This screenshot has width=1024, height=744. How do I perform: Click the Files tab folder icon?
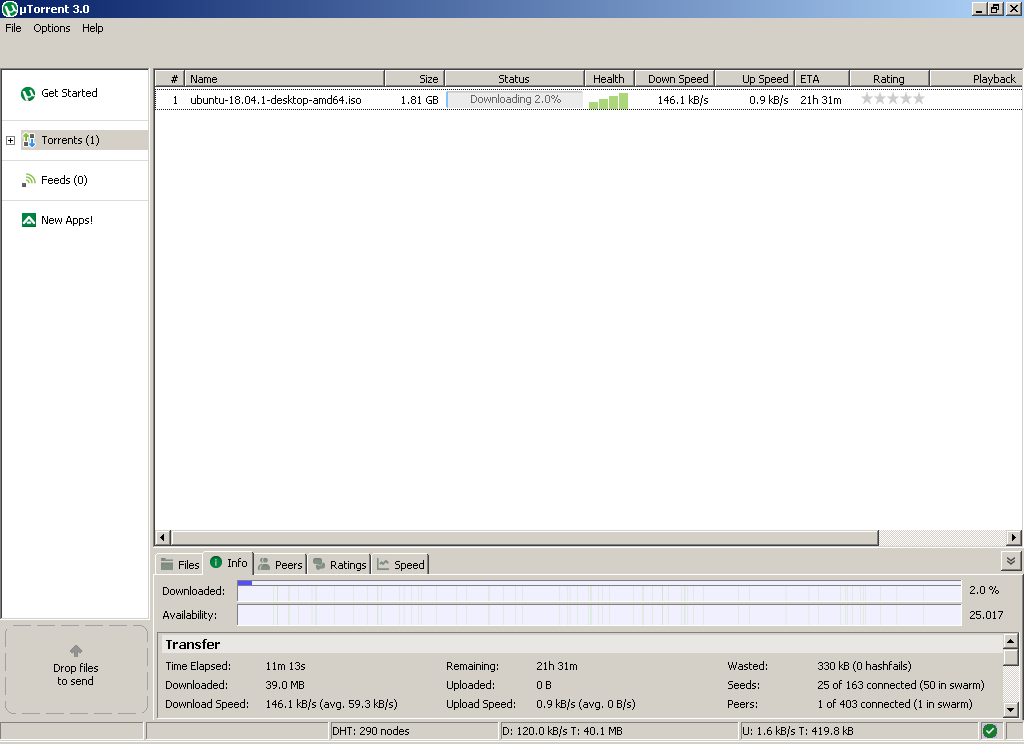click(168, 564)
